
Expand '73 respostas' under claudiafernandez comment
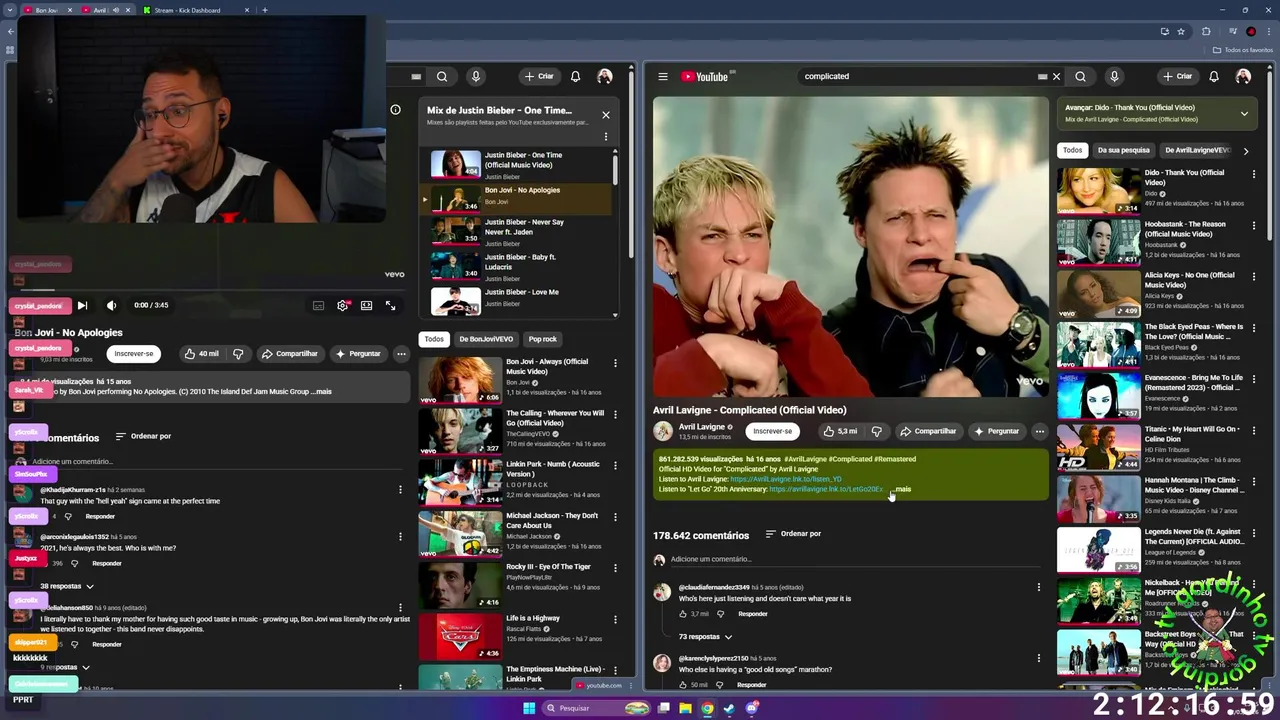click(x=705, y=636)
